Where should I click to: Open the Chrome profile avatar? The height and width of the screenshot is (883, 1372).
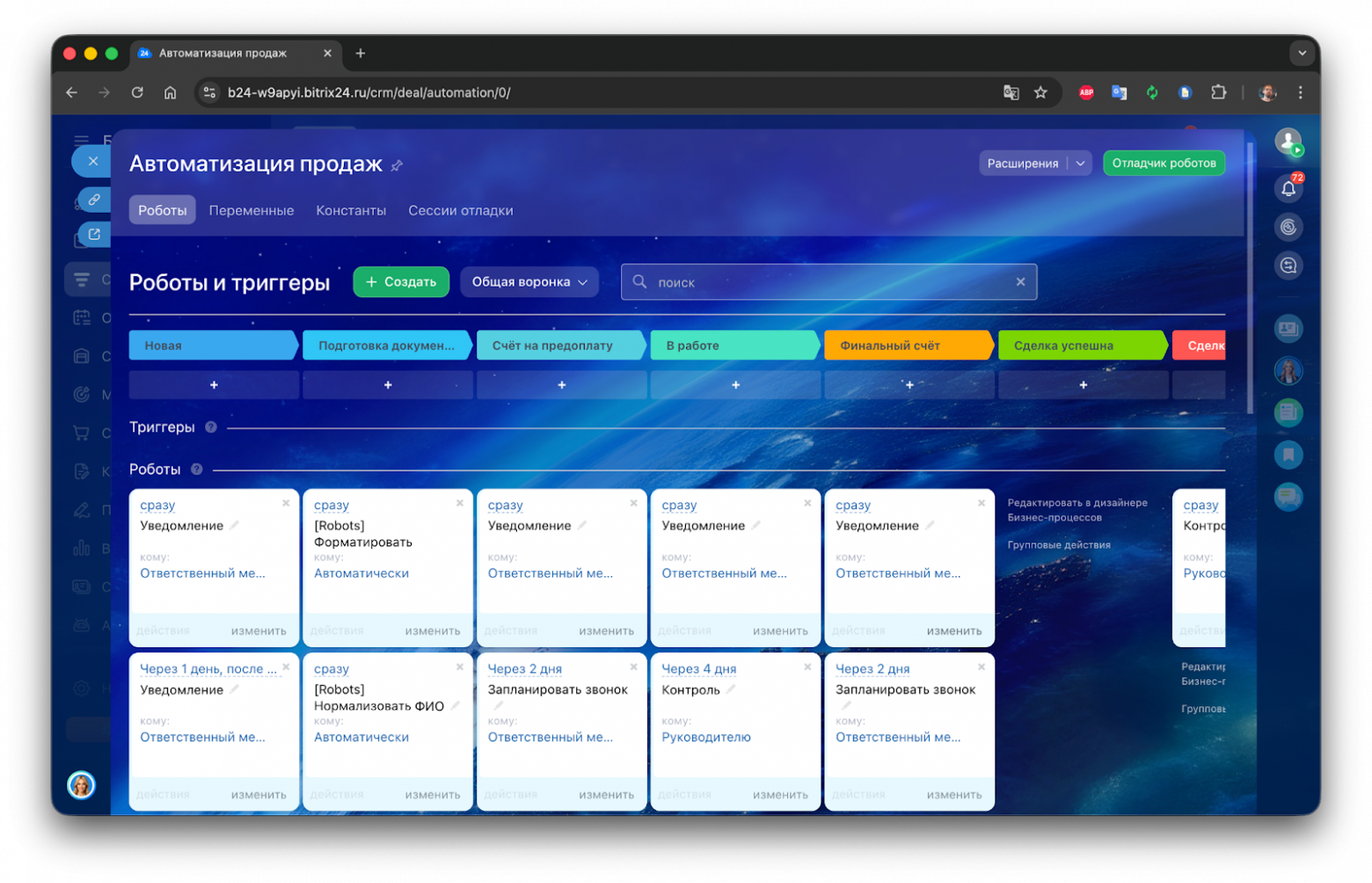pyautogui.click(x=1267, y=92)
